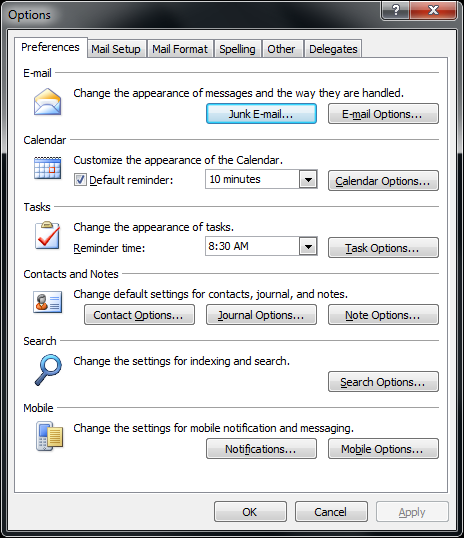
Task: Click the 'Reminder time:' label
Action: tap(109, 248)
